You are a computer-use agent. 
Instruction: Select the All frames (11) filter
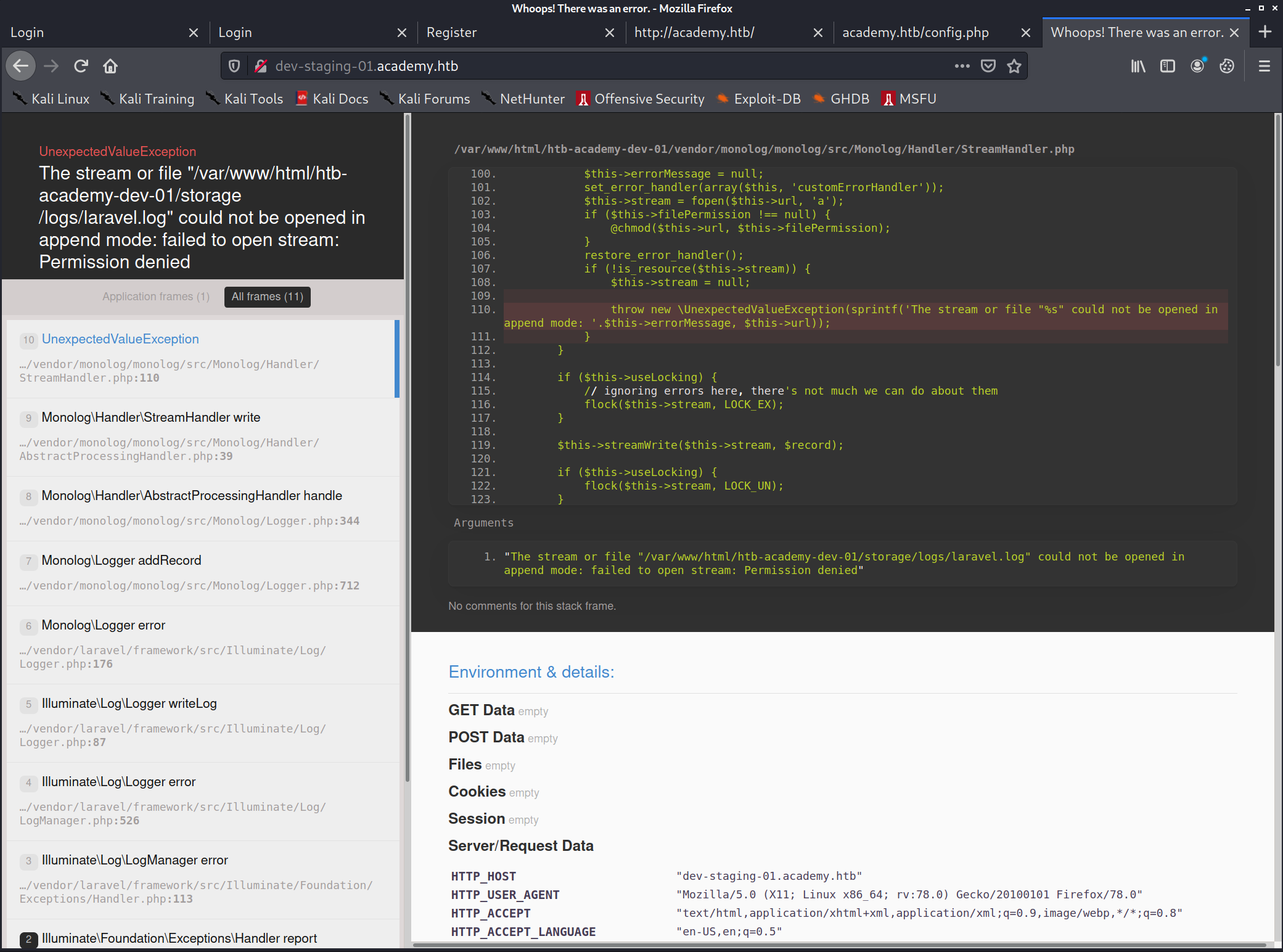267,297
